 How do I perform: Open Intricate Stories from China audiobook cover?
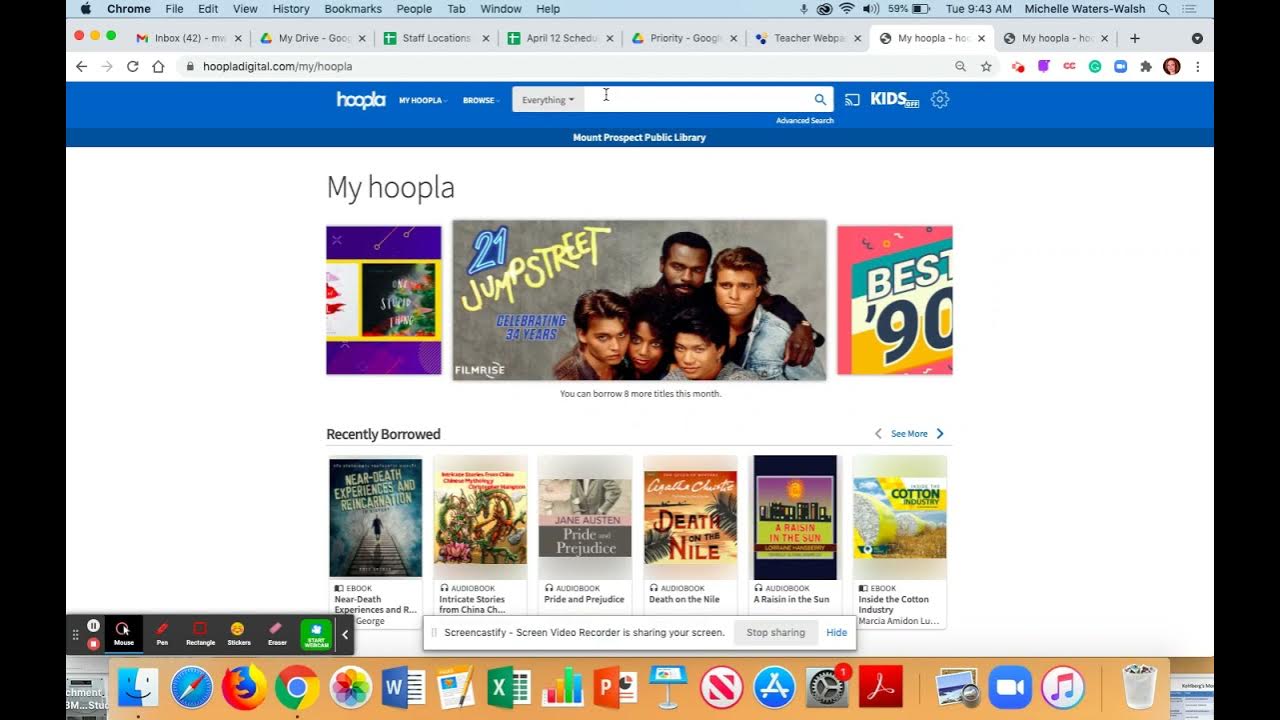(480, 518)
